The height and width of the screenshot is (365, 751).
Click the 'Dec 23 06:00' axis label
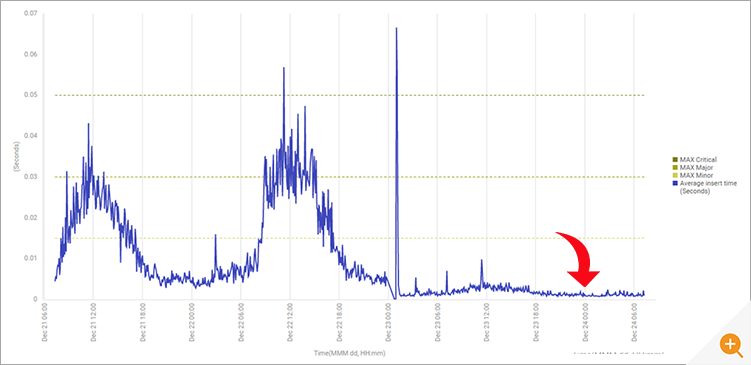438,321
